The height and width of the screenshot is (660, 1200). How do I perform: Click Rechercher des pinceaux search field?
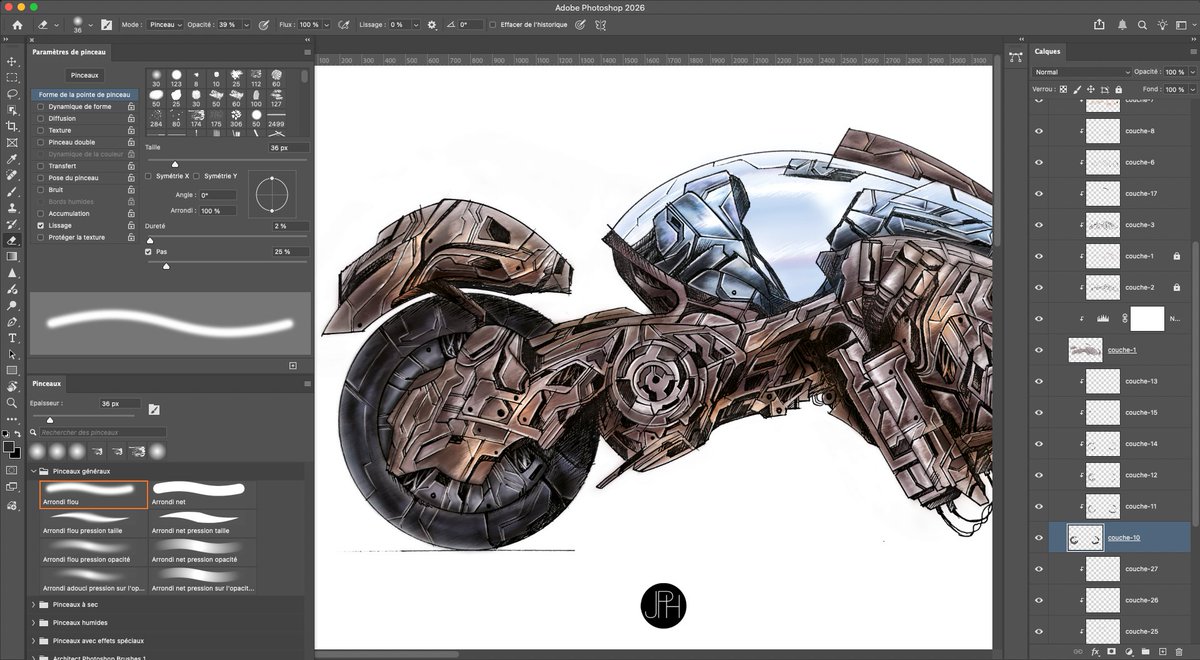click(x=102, y=432)
